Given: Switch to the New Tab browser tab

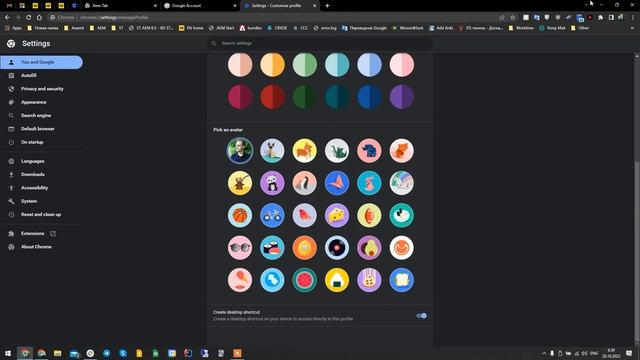Looking at the screenshot, I should [x=120, y=6].
